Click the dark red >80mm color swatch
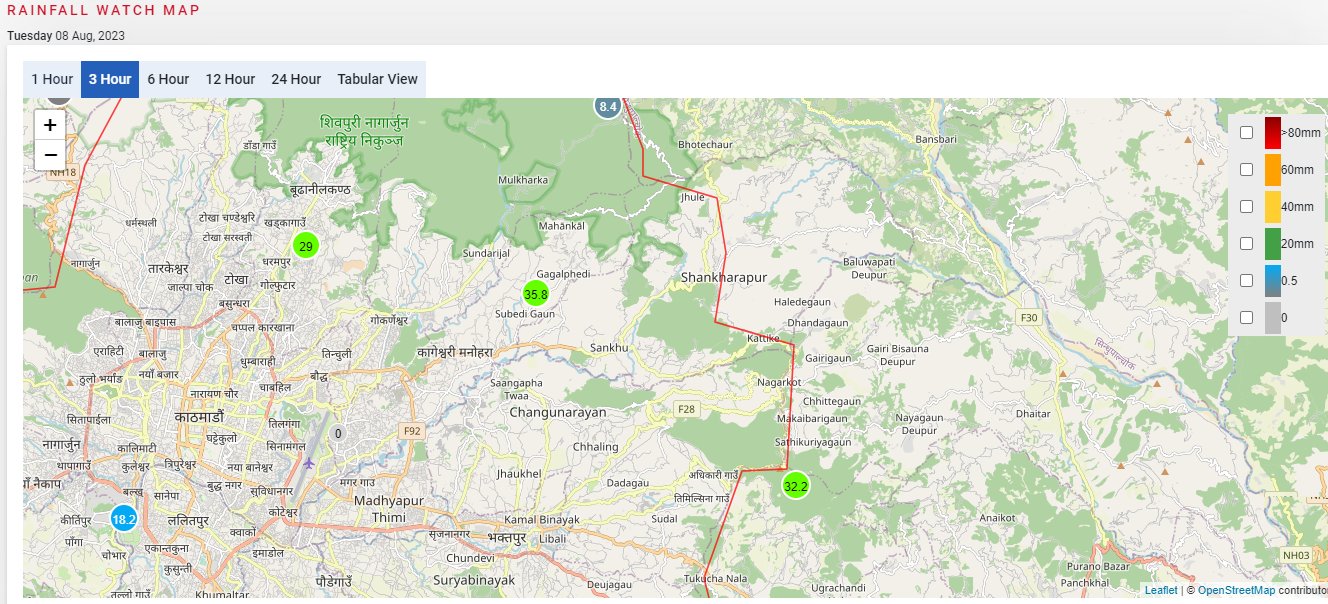1328x604 pixels. point(1272,133)
